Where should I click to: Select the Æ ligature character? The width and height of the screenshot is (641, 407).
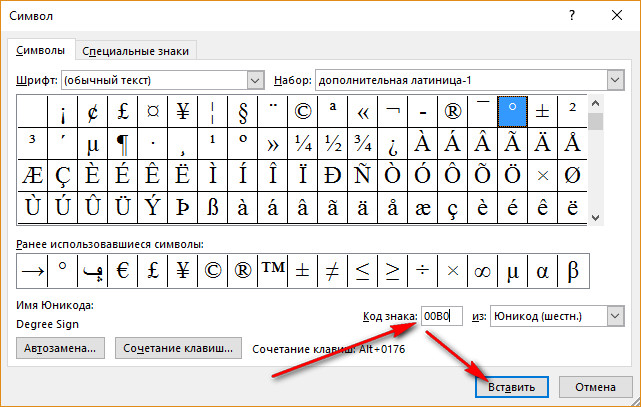coord(33,175)
